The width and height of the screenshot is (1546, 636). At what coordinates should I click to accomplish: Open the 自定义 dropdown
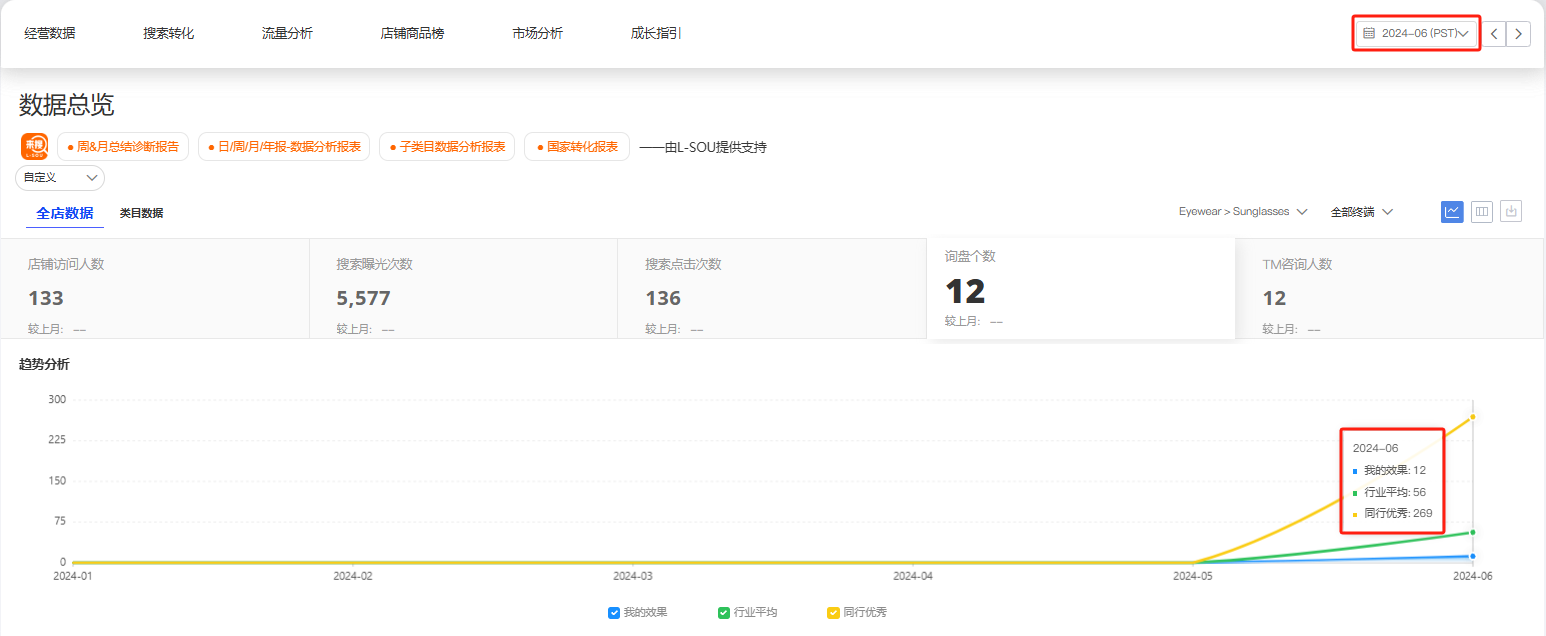click(60, 177)
